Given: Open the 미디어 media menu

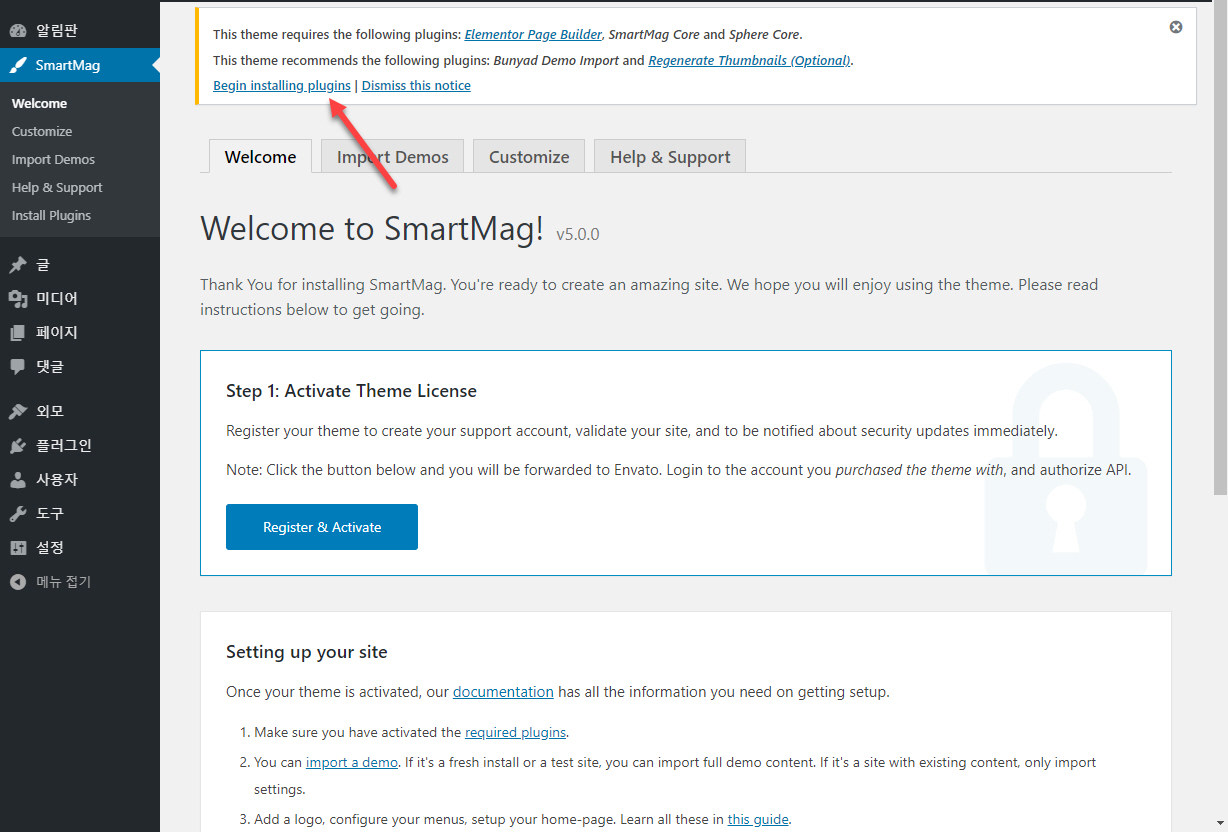Looking at the screenshot, I should [x=80, y=299].
